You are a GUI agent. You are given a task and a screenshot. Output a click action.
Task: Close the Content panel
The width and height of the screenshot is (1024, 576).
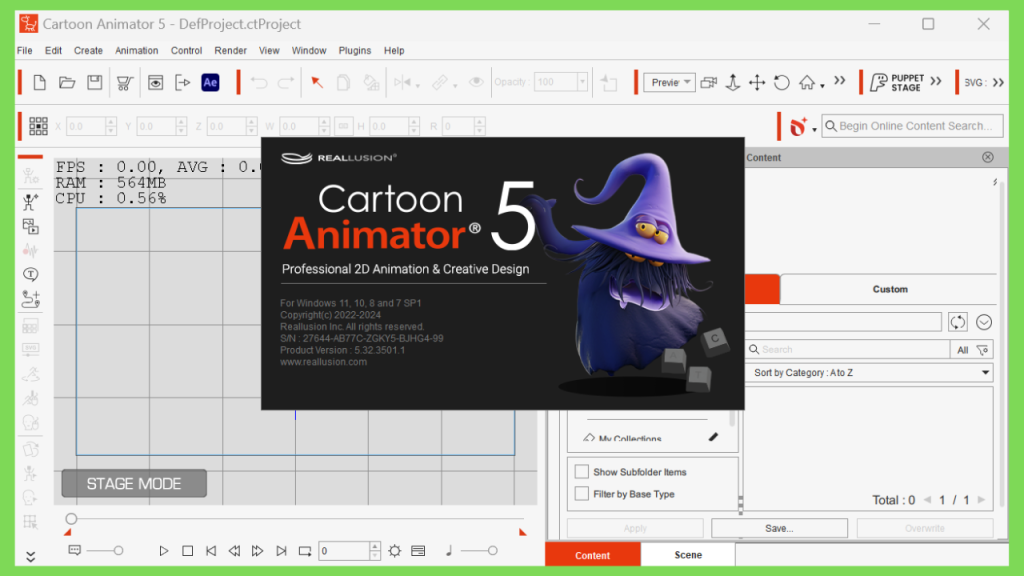pyautogui.click(x=987, y=157)
